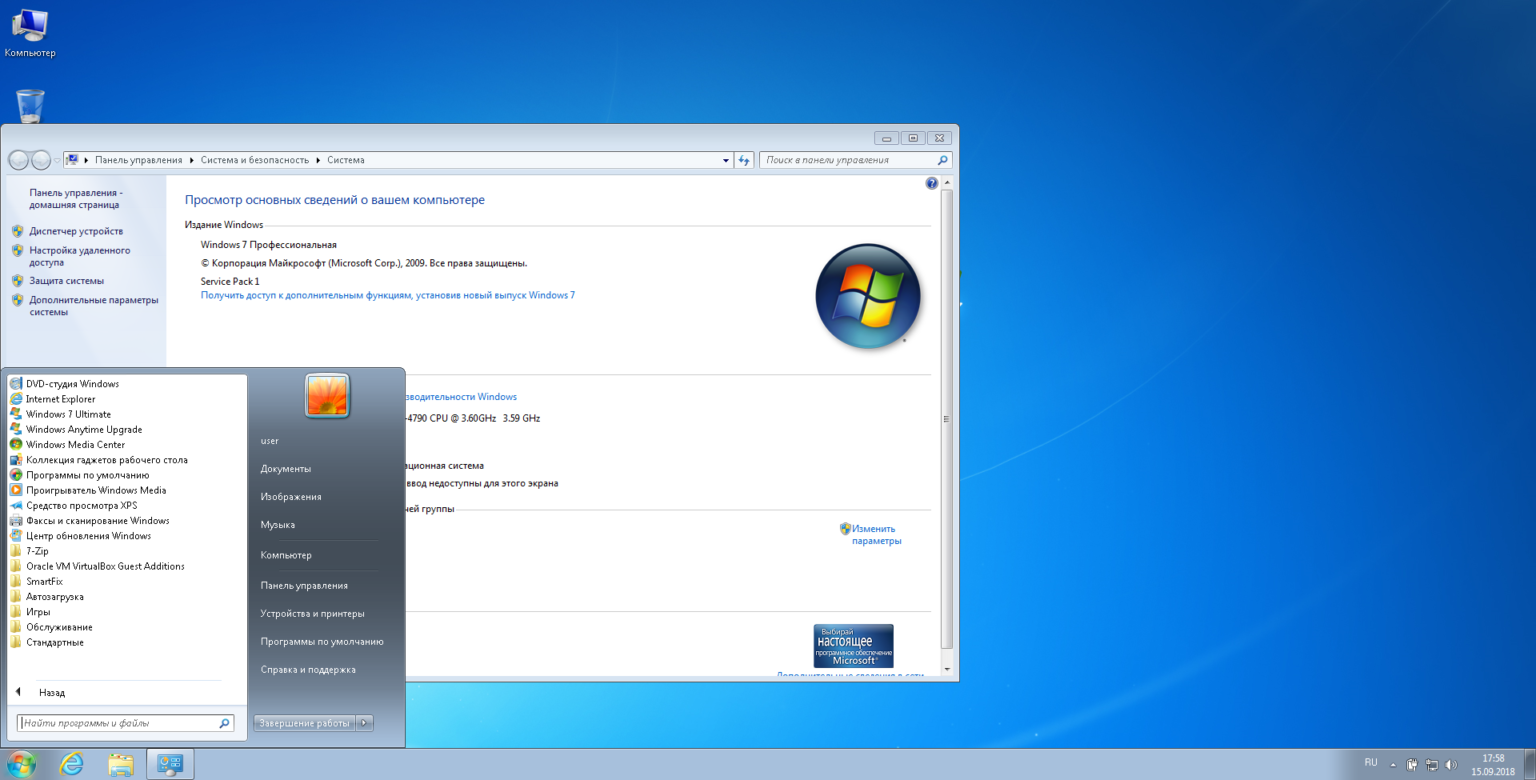Open Документы in the Start menu

coord(286,469)
